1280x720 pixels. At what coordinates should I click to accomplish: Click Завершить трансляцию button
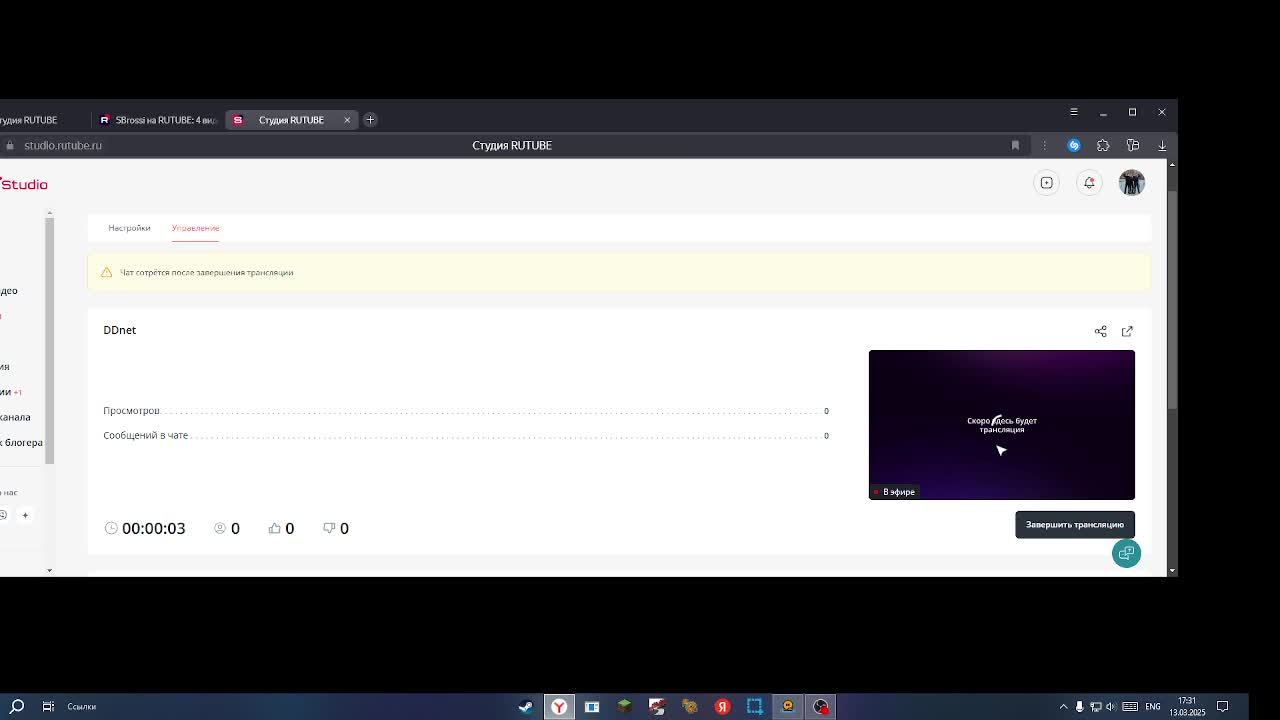coord(1075,524)
